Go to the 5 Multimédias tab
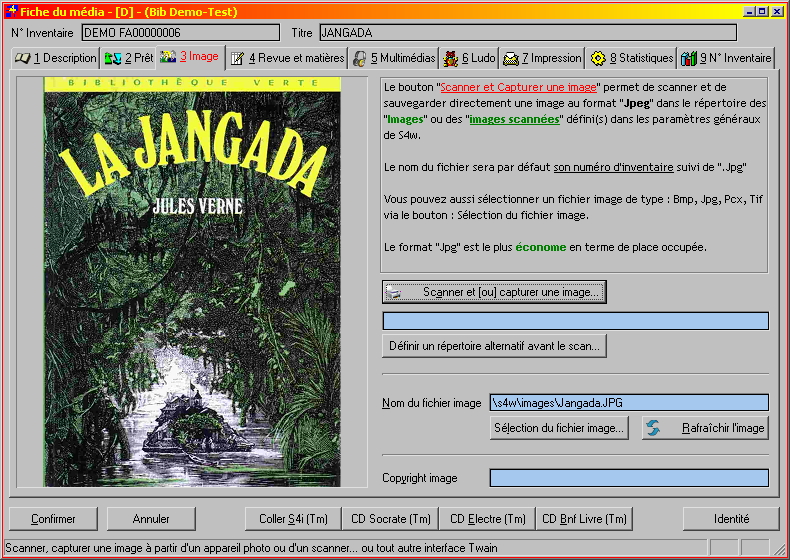 pyautogui.click(x=394, y=58)
